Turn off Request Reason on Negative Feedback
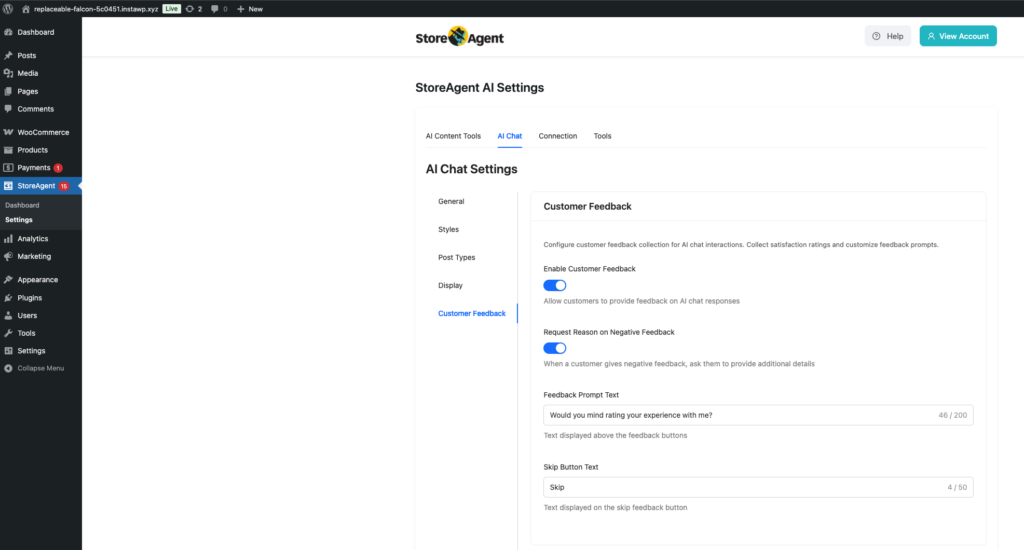This screenshot has width=1024, height=550. (x=555, y=348)
